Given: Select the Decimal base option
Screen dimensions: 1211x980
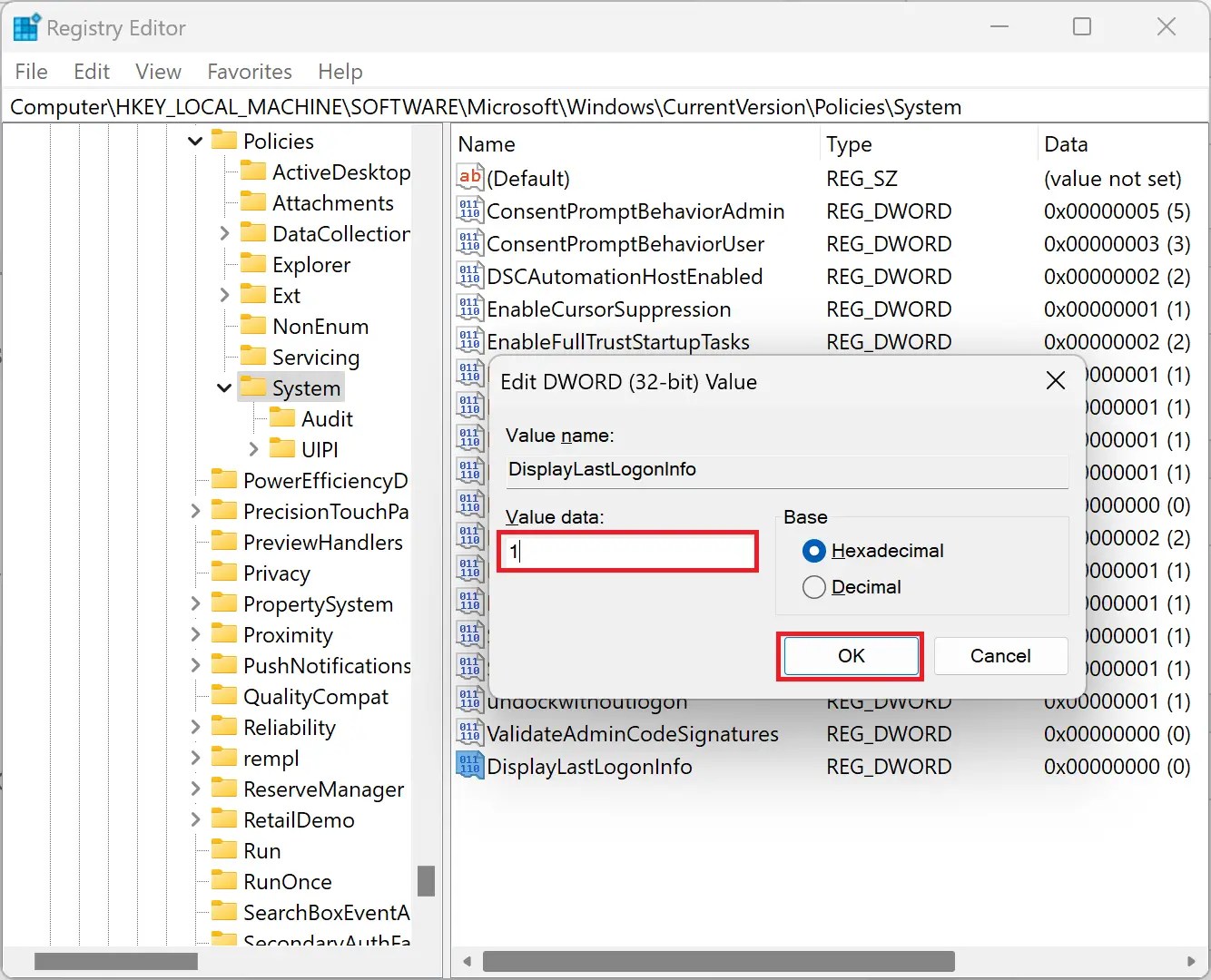Looking at the screenshot, I should point(813,587).
